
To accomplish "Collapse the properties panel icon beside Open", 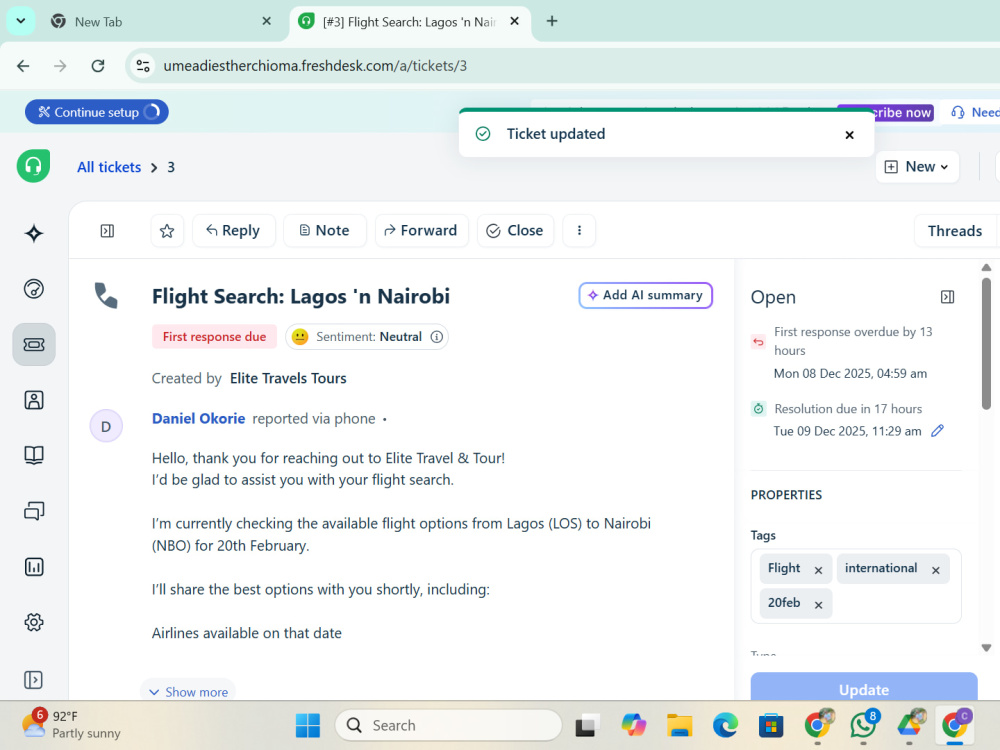I will [948, 297].
